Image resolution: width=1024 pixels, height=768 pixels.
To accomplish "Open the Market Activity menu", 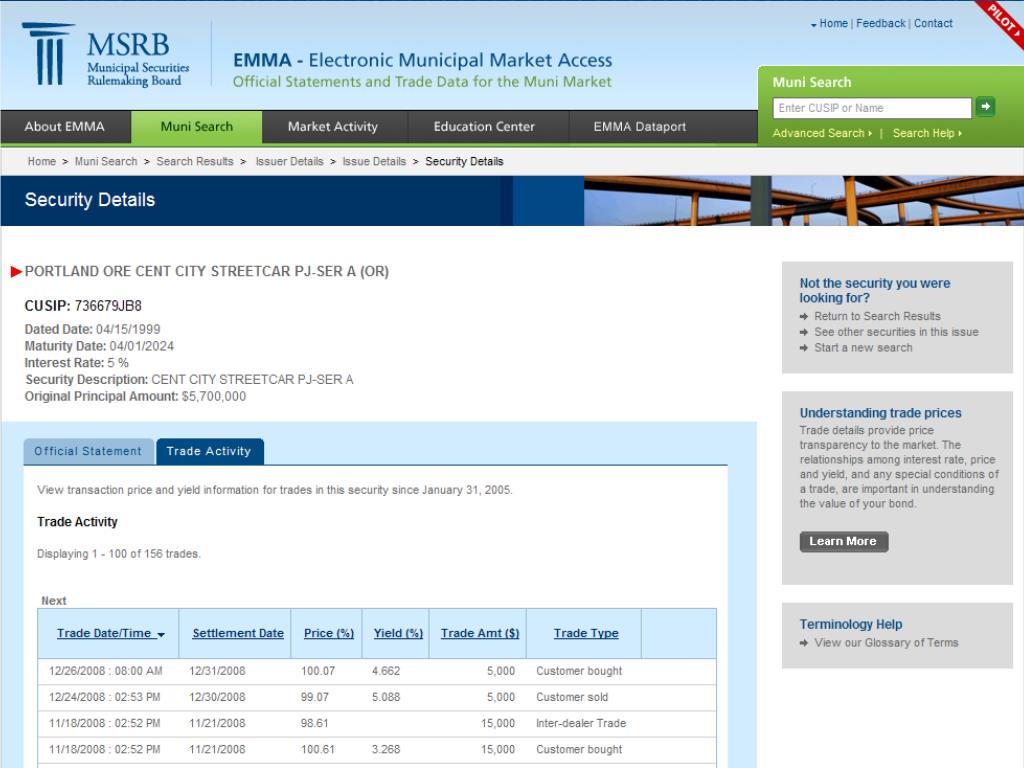I will 333,127.
